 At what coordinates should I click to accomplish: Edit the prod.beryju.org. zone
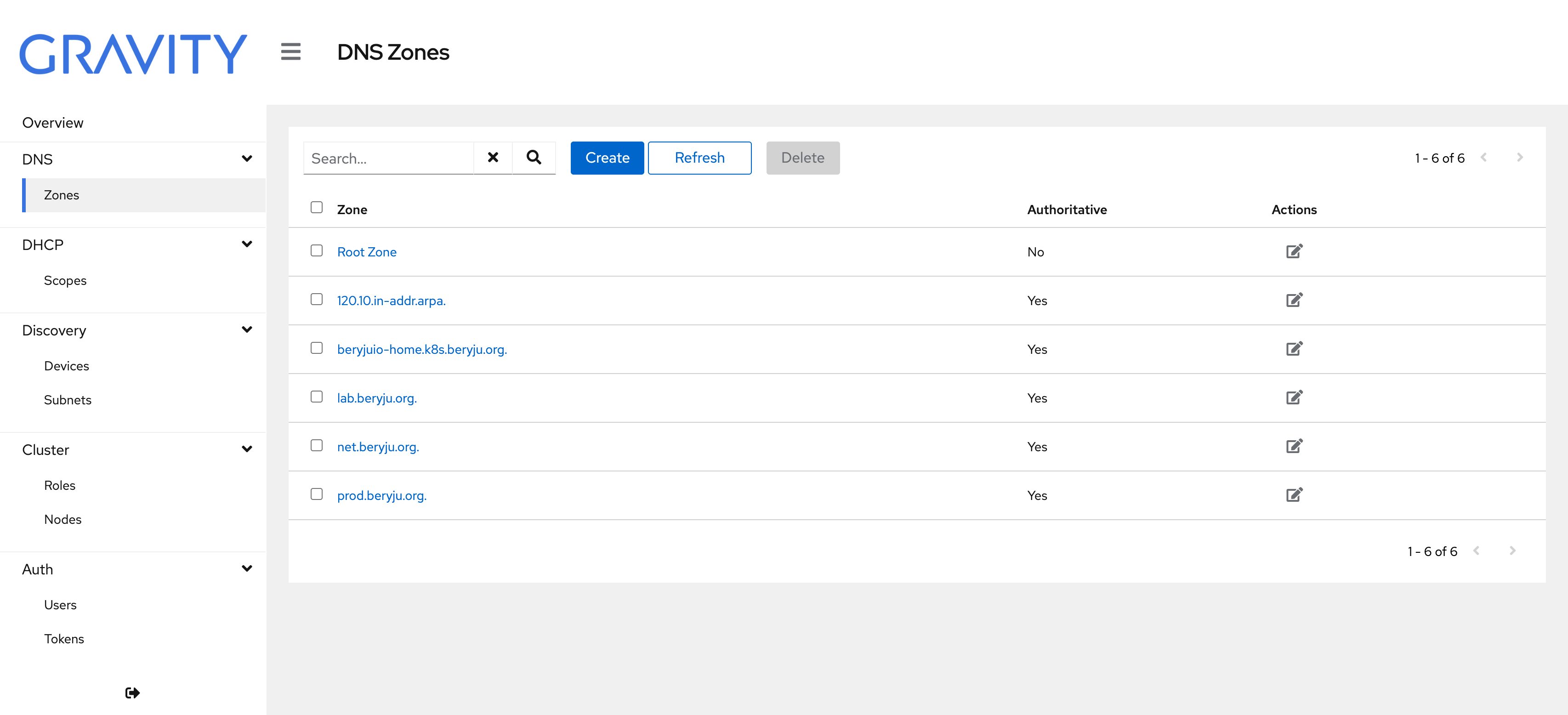coord(1294,495)
